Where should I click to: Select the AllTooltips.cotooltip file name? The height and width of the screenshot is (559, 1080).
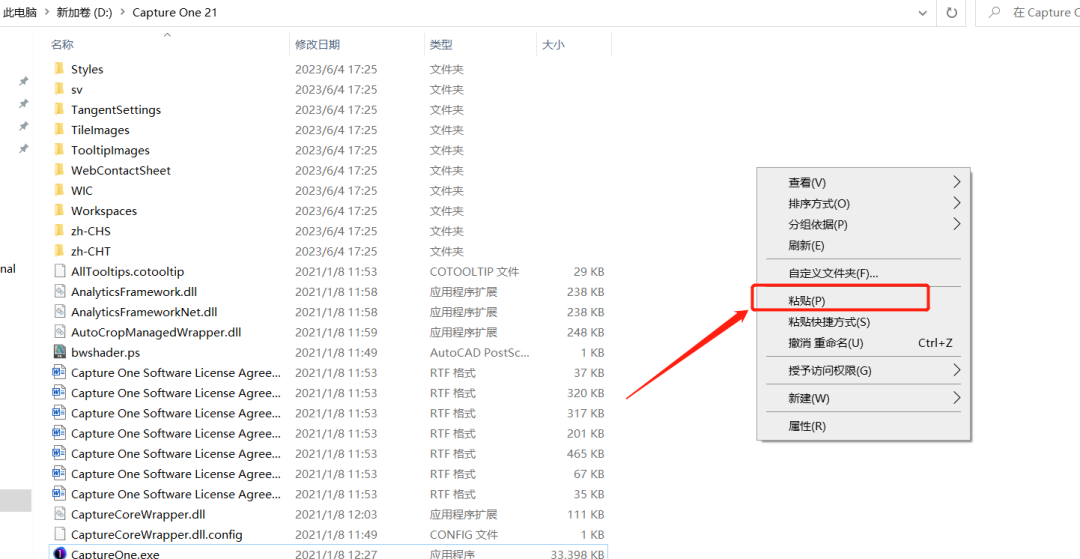coord(127,271)
